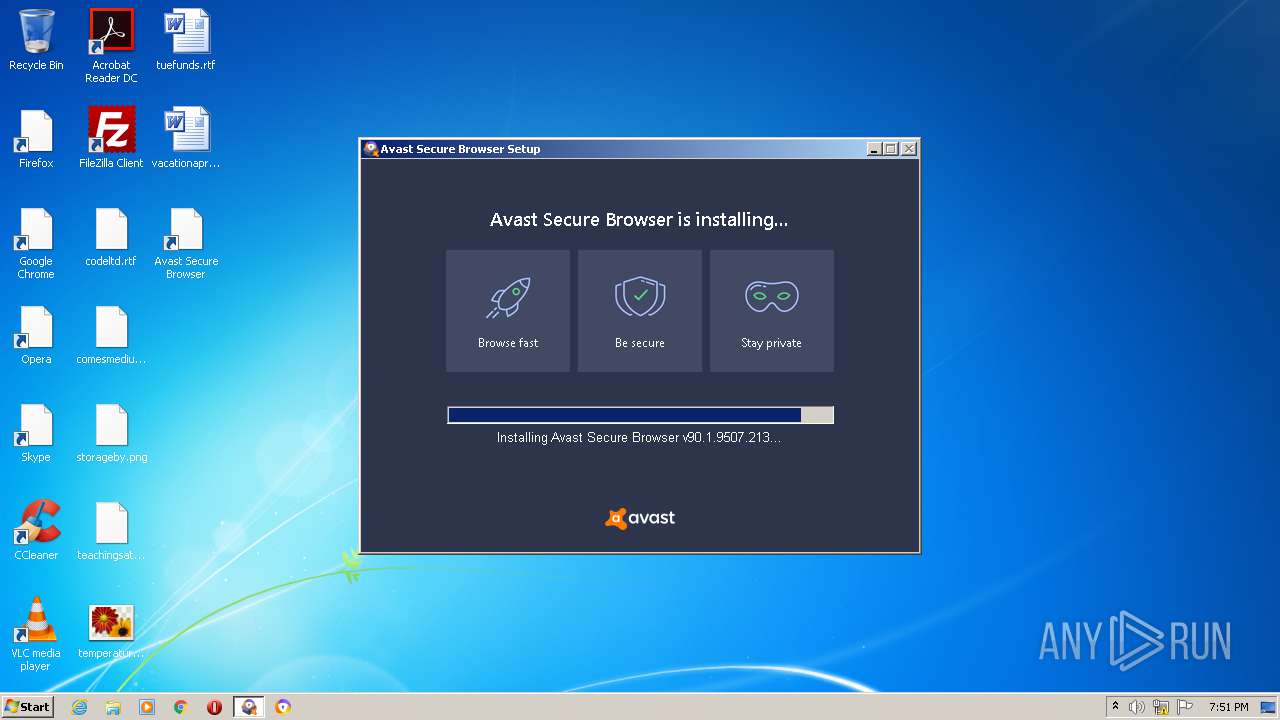This screenshot has width=1280, height=720.
Task: Click the Stay private mask tile
Action: [772, 311]
